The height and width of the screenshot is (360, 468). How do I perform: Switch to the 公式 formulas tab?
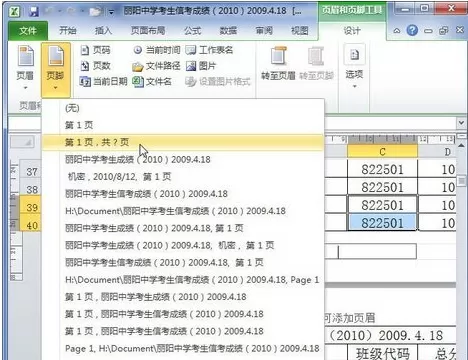coord(192,31)
